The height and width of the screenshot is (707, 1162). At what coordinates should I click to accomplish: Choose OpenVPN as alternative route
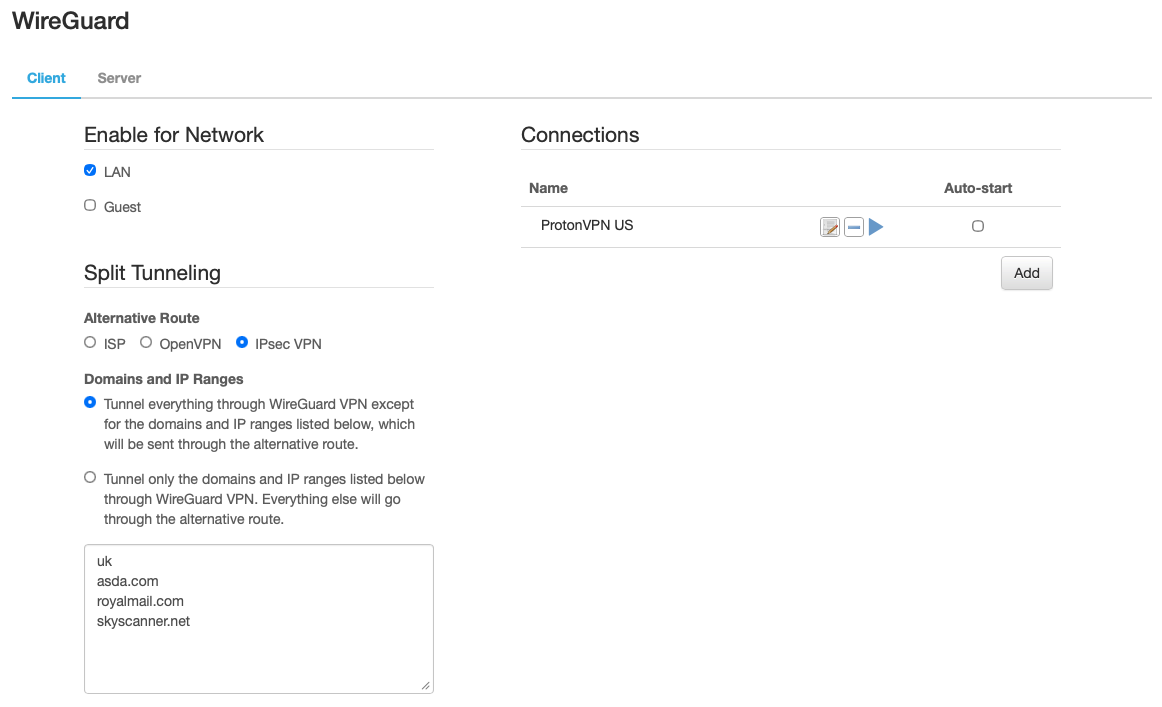[x=146, y=343]
